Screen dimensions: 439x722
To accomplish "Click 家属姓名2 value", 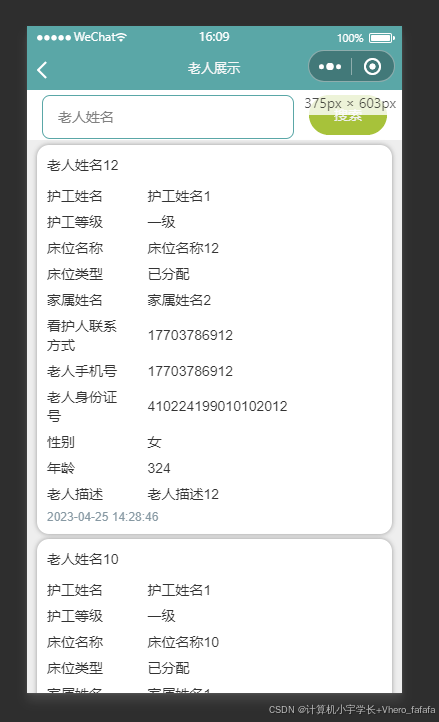I will (179, 300).
